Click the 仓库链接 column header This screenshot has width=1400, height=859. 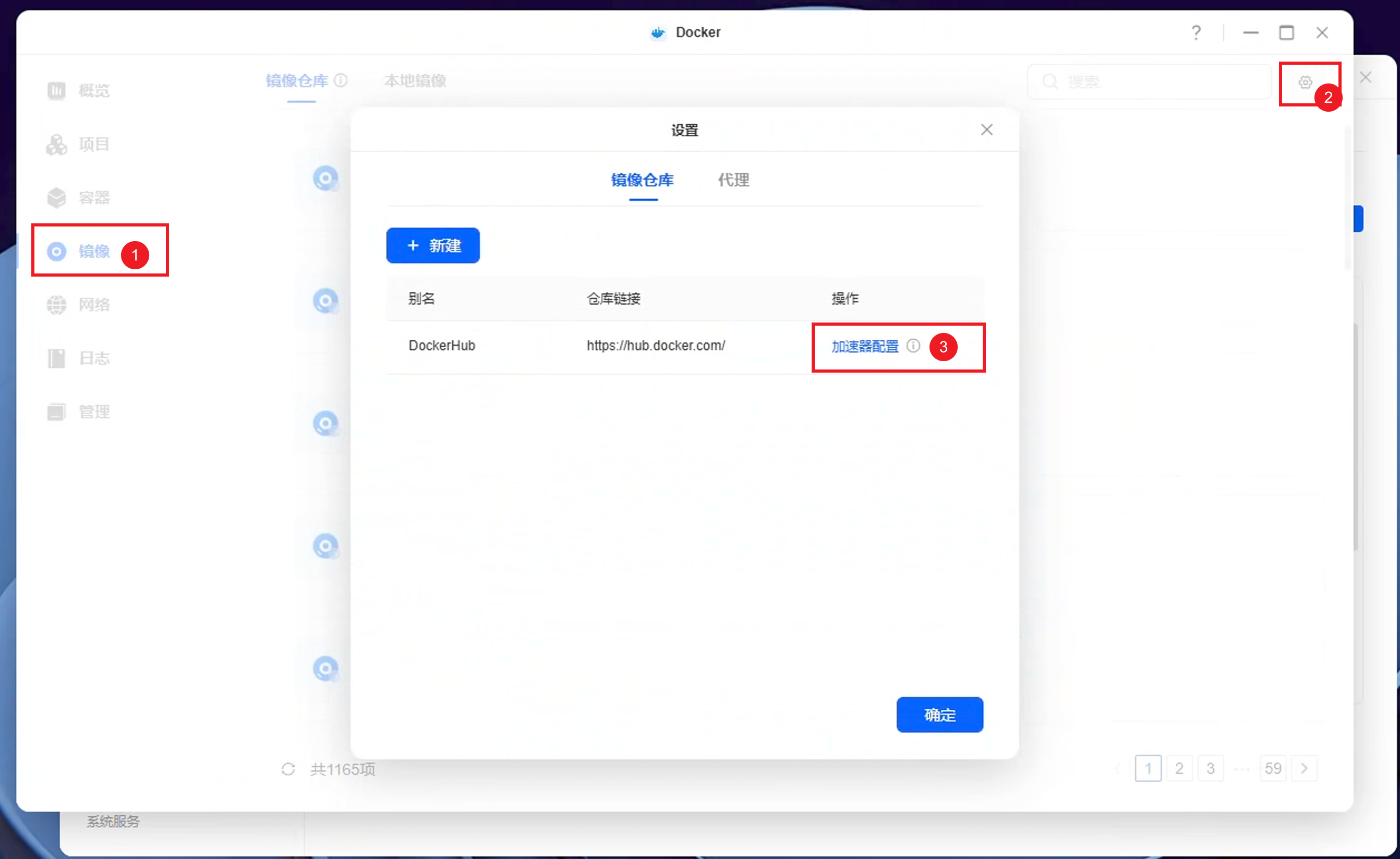(613, 299)
